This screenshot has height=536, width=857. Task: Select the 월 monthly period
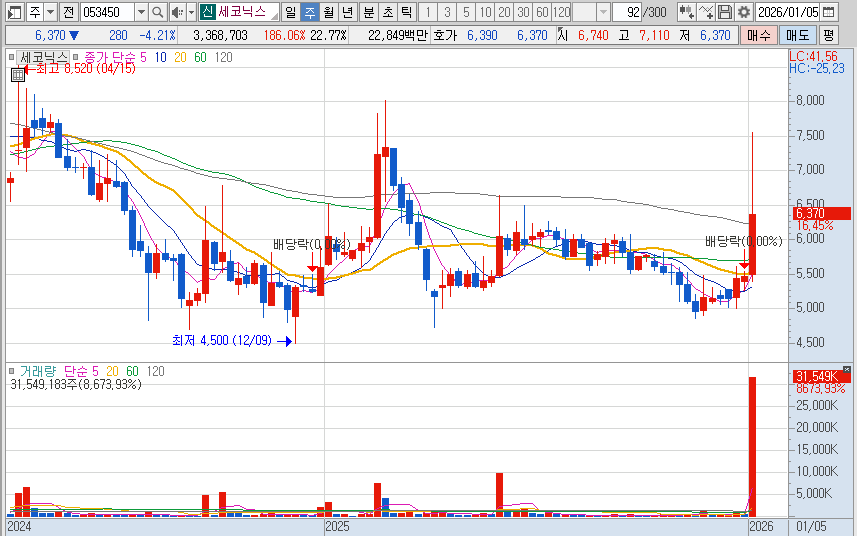[328, 11]
